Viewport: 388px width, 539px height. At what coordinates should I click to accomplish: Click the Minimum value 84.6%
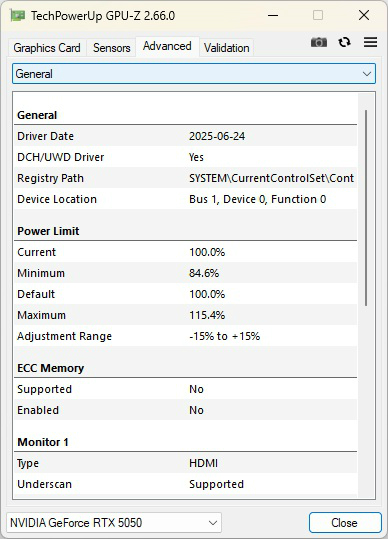(204, 273)
